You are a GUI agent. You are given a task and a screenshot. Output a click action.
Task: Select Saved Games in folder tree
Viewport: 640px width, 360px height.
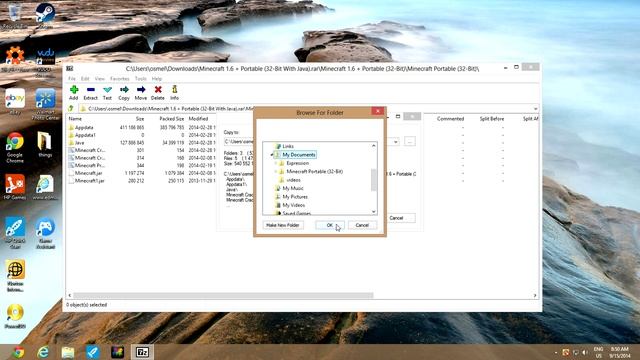point(297,213)
